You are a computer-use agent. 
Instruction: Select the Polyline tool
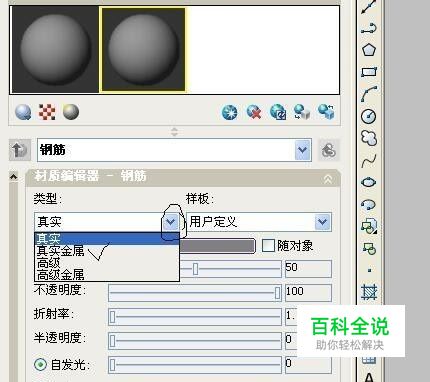pyautogui.click(x=369, y=29)
